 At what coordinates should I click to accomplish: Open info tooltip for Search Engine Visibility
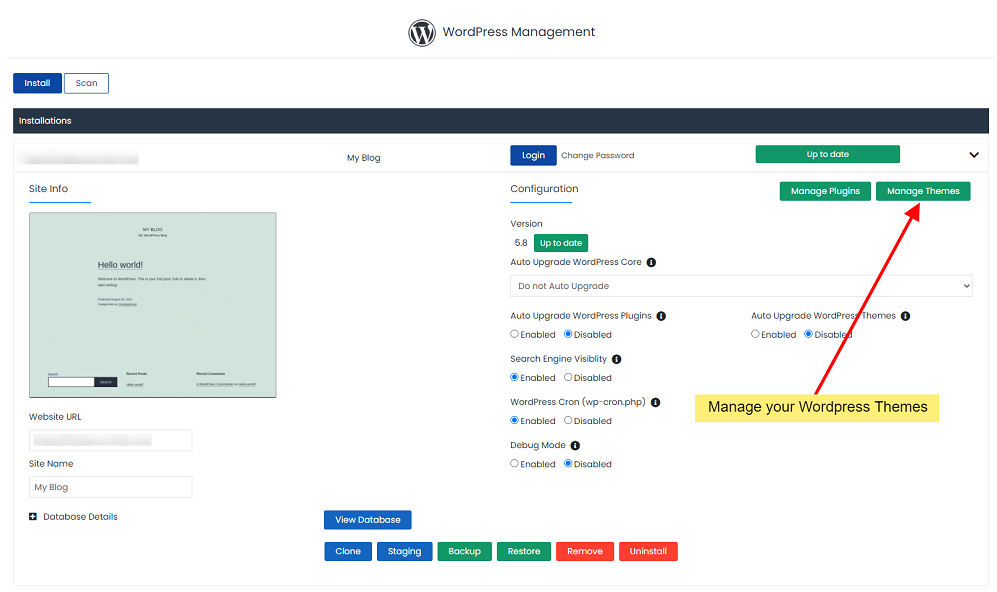pyautogui.click(x=617, y=358)
